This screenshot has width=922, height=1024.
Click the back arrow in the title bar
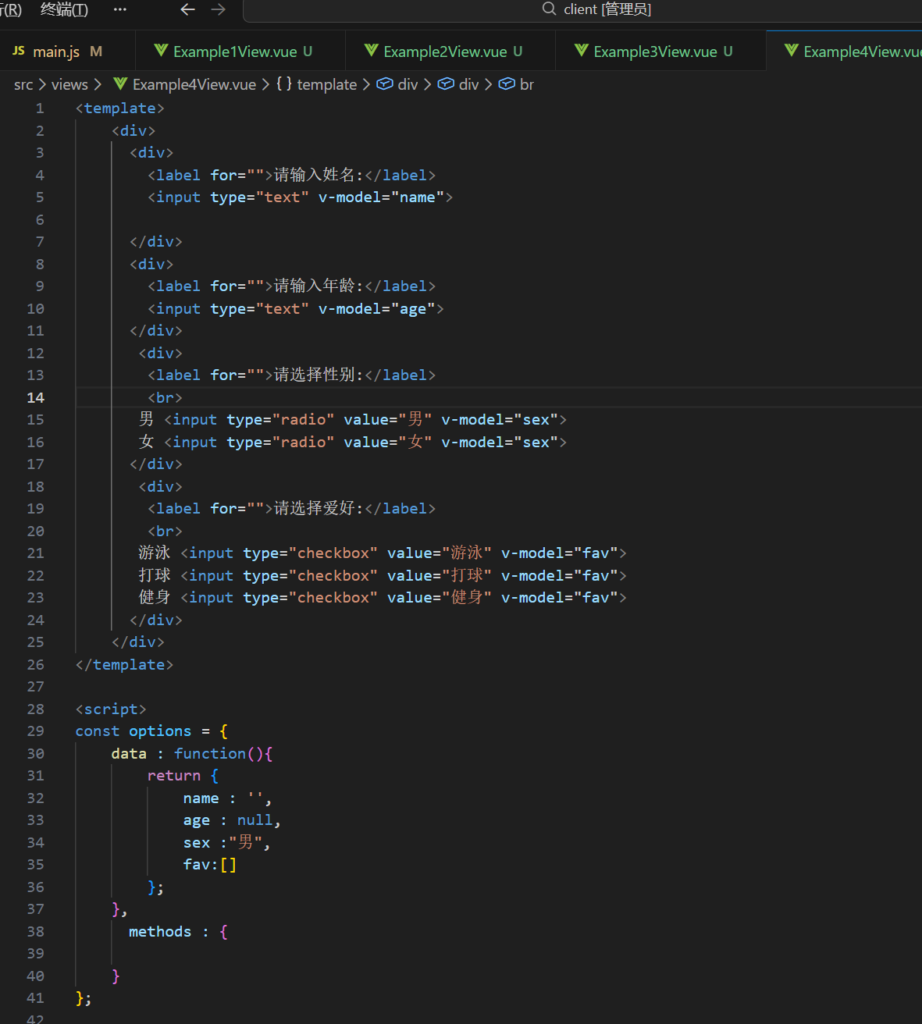[187, 10]
